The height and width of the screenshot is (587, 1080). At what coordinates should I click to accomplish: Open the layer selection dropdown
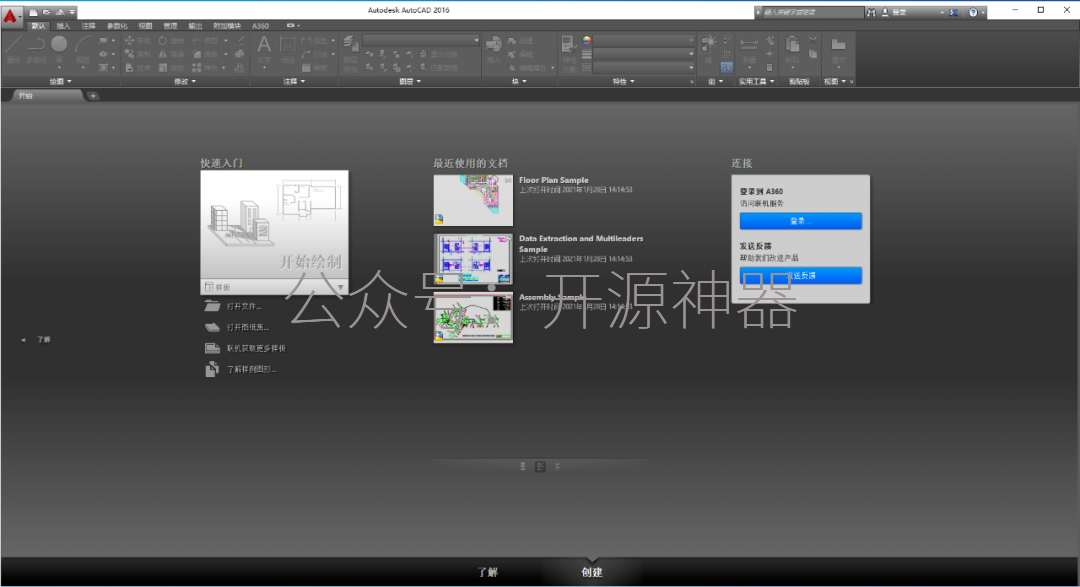[x=421, y=40]
